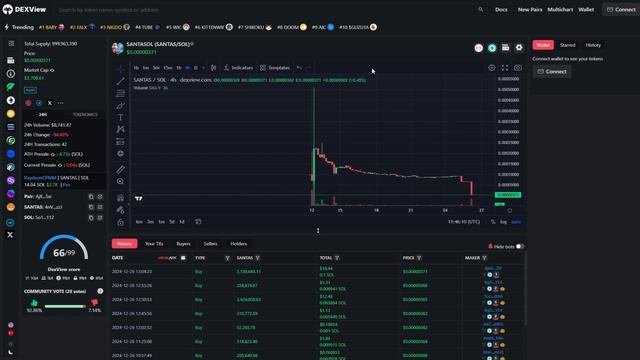
Task: Open the TOKENOMICS tab
Action: click(x=85, y=115)
